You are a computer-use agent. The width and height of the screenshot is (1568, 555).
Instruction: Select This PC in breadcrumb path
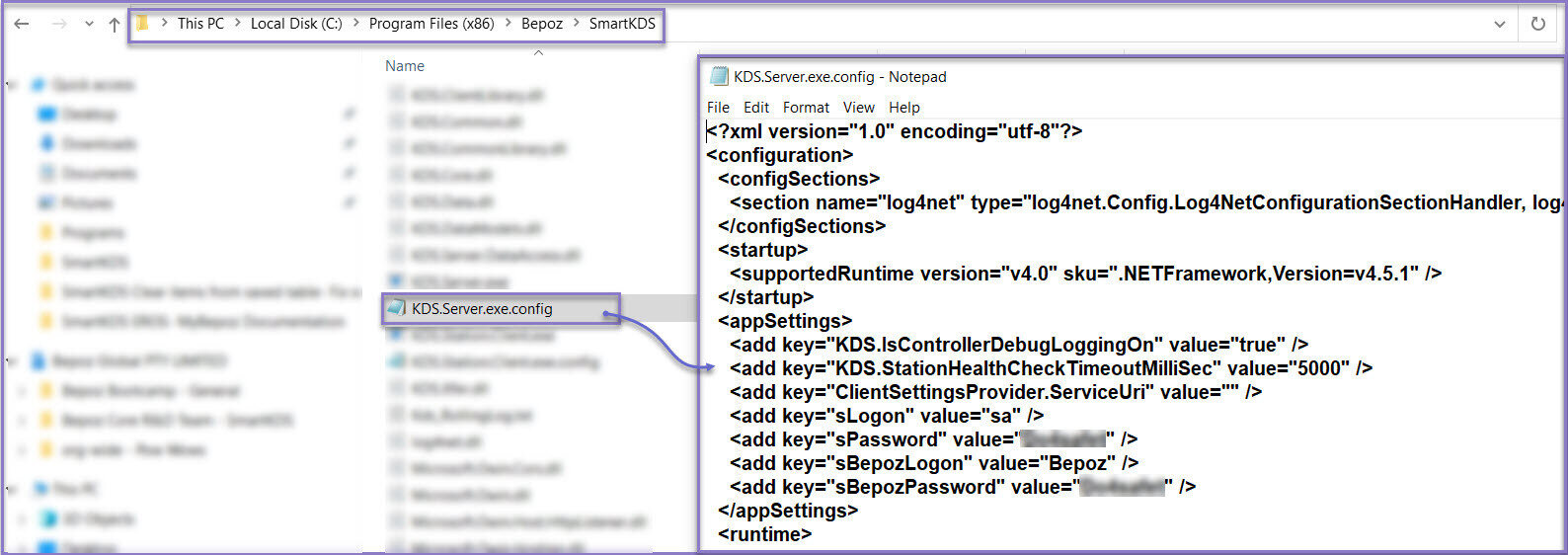click(x=200, y=24)
